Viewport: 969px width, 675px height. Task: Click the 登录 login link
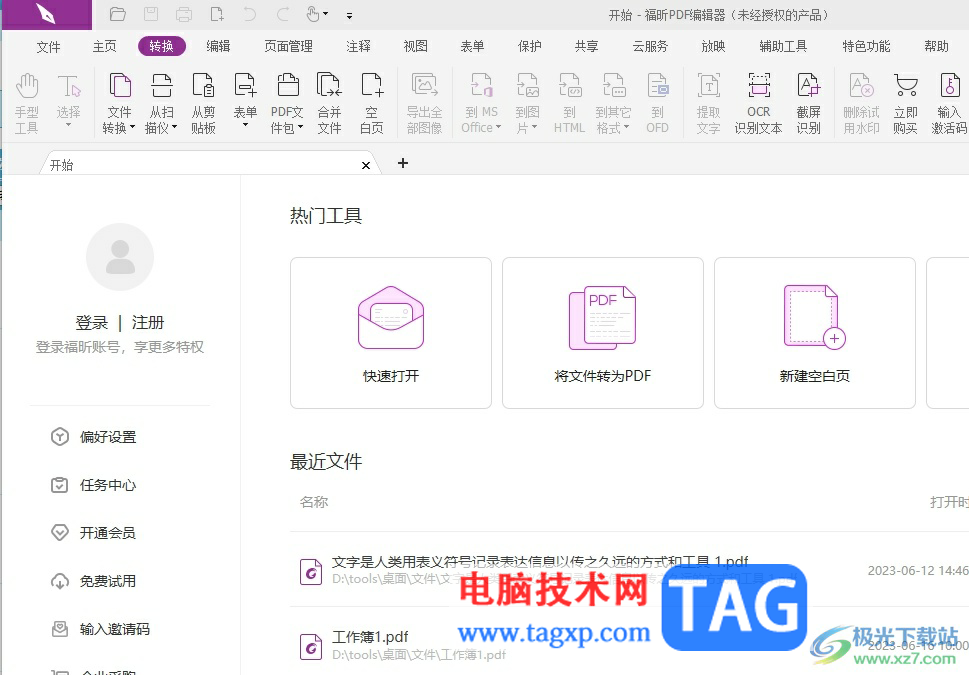91,323
